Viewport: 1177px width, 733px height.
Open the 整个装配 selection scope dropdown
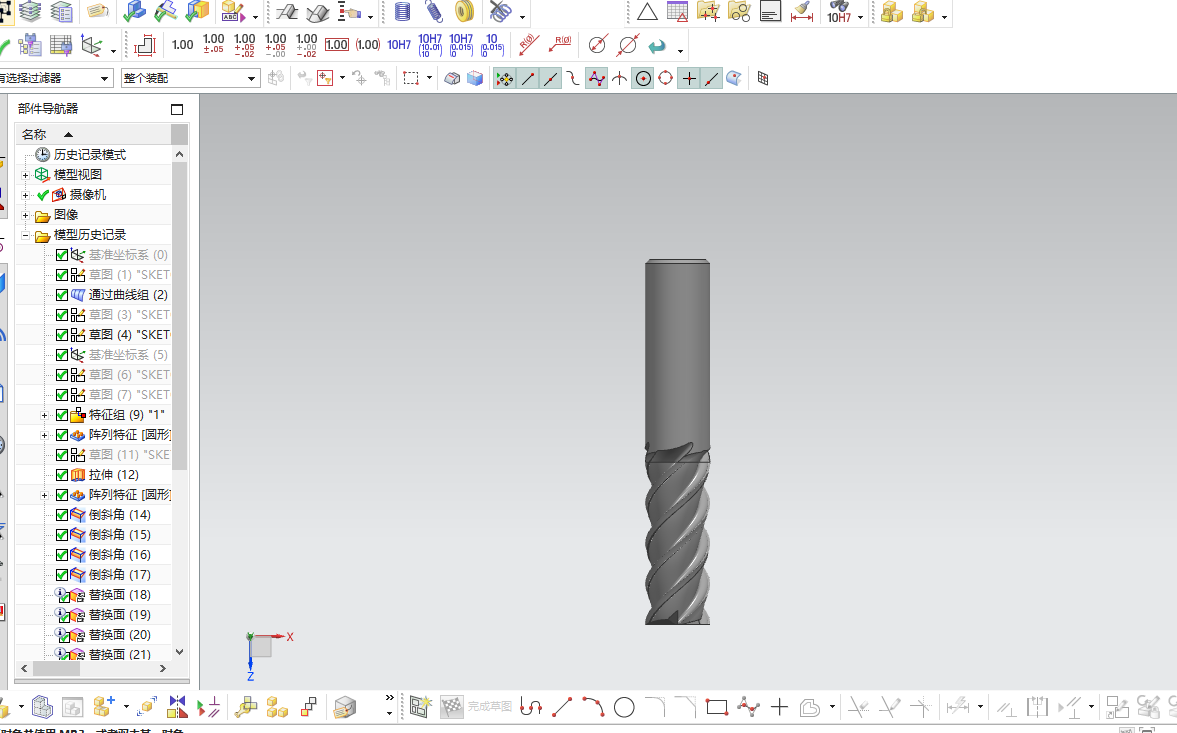pos(251,79)
